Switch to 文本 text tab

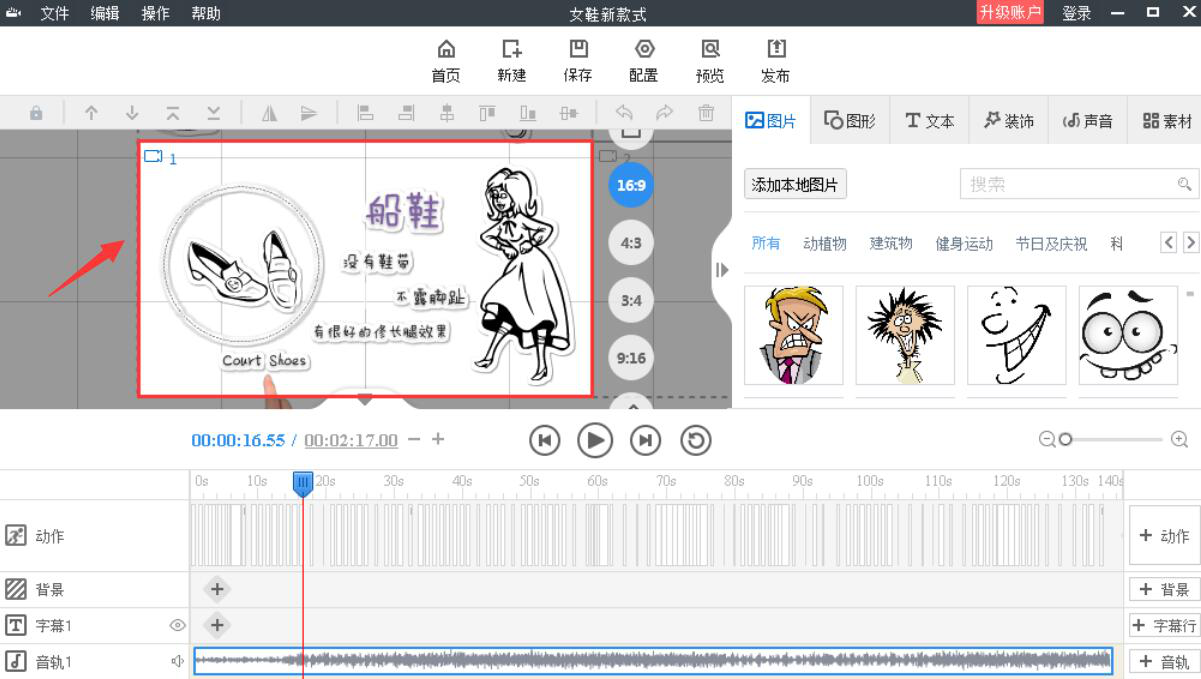(929, 121)
